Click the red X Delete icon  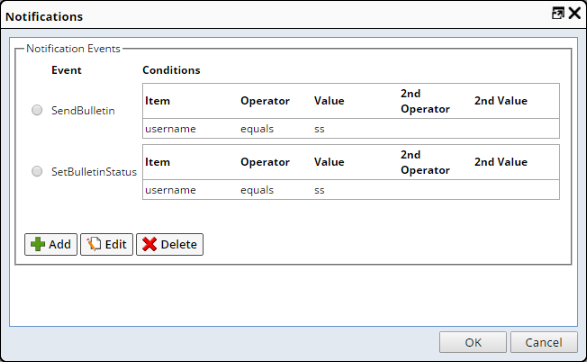click(x=149, y=244)
